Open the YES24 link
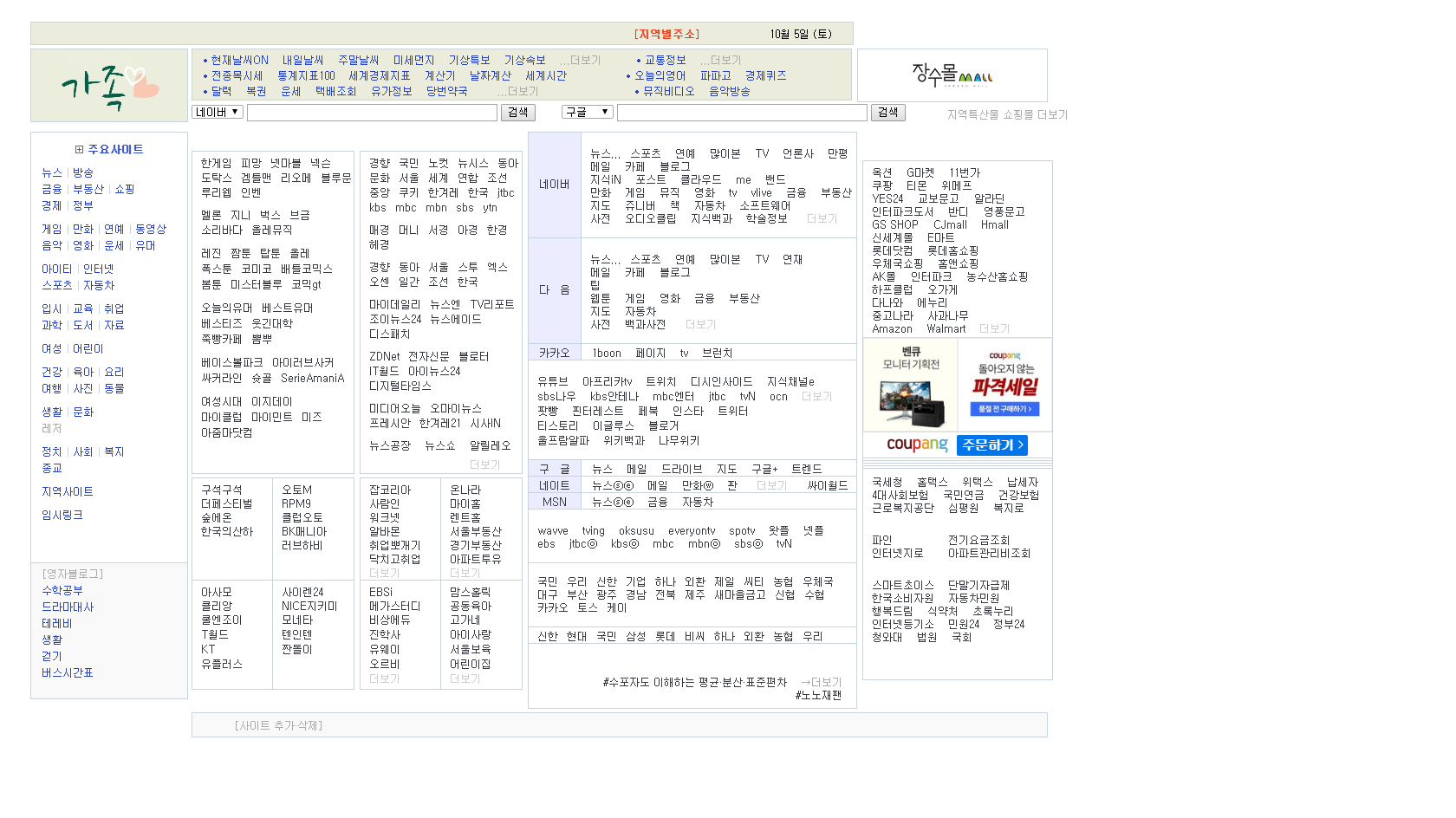 click(887, 198)
